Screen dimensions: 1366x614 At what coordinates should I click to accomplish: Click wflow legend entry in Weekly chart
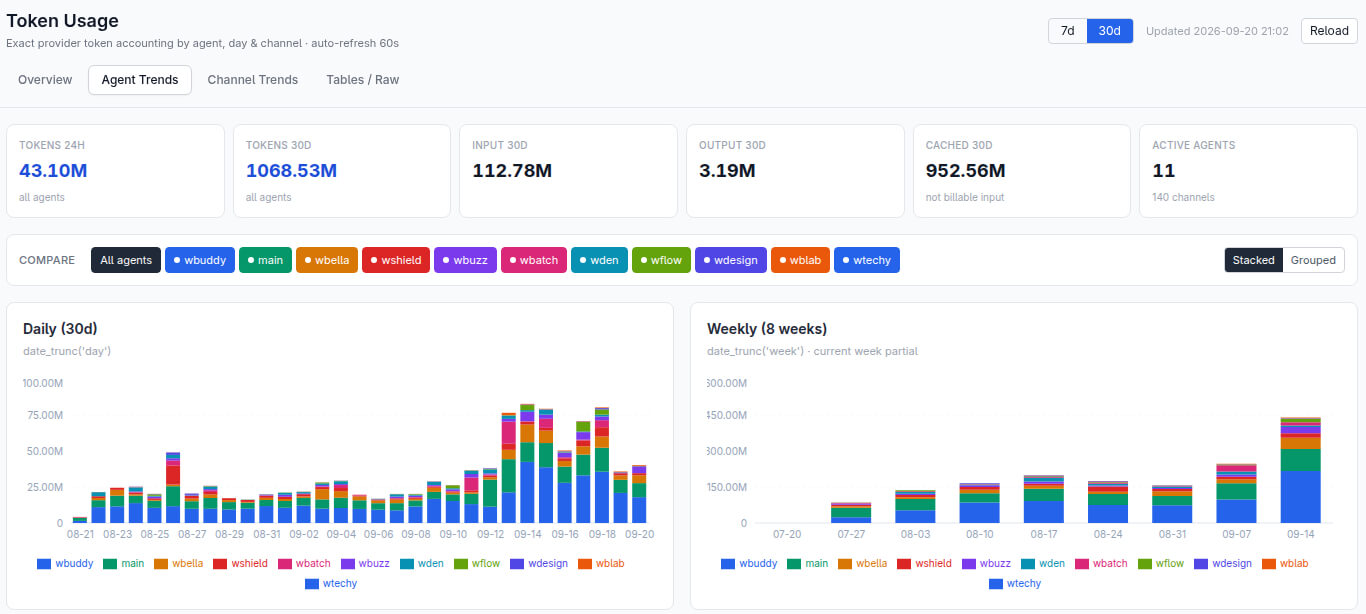click(1161, 564)
